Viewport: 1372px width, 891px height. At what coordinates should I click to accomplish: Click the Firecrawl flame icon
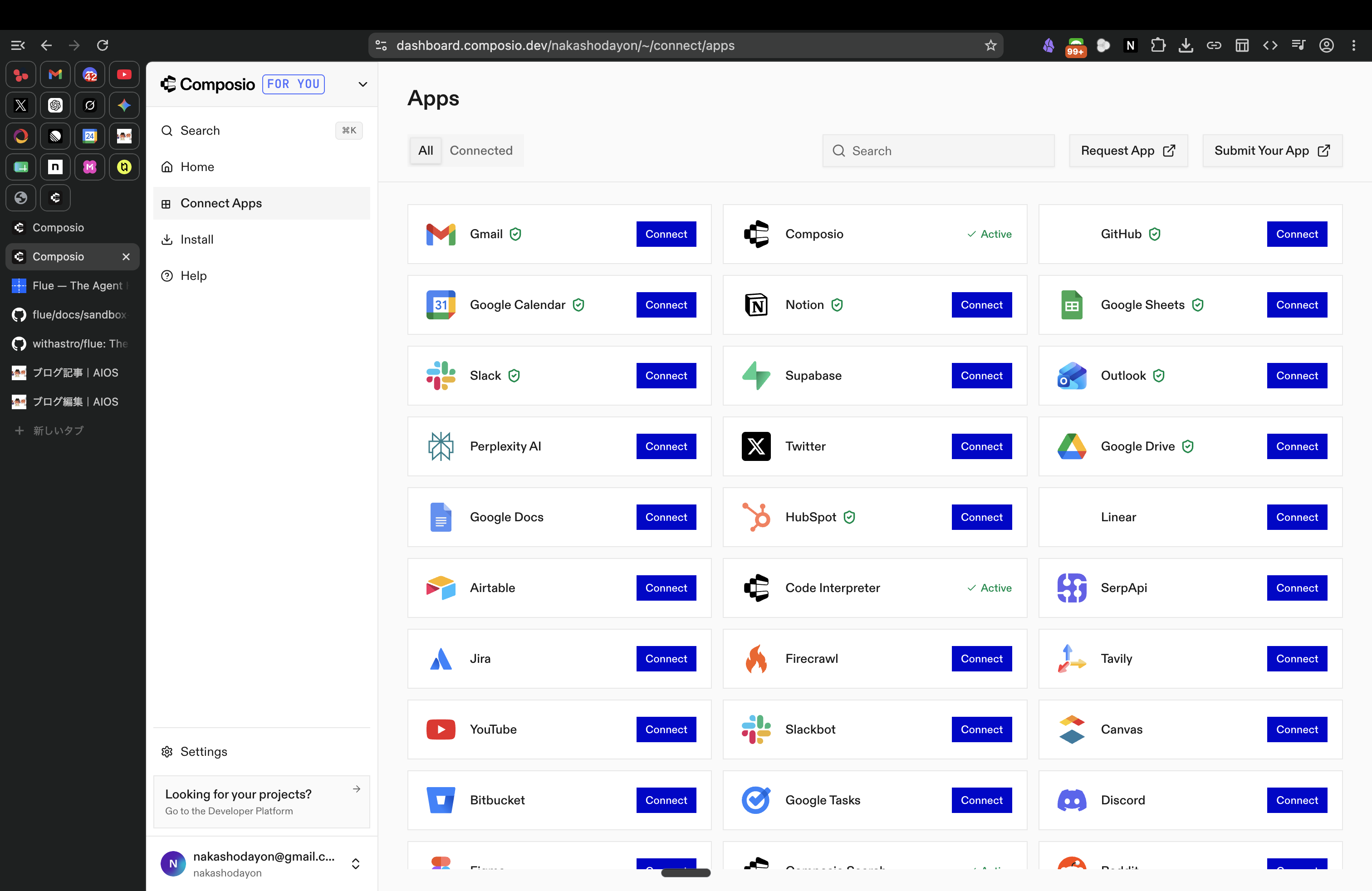756,659
